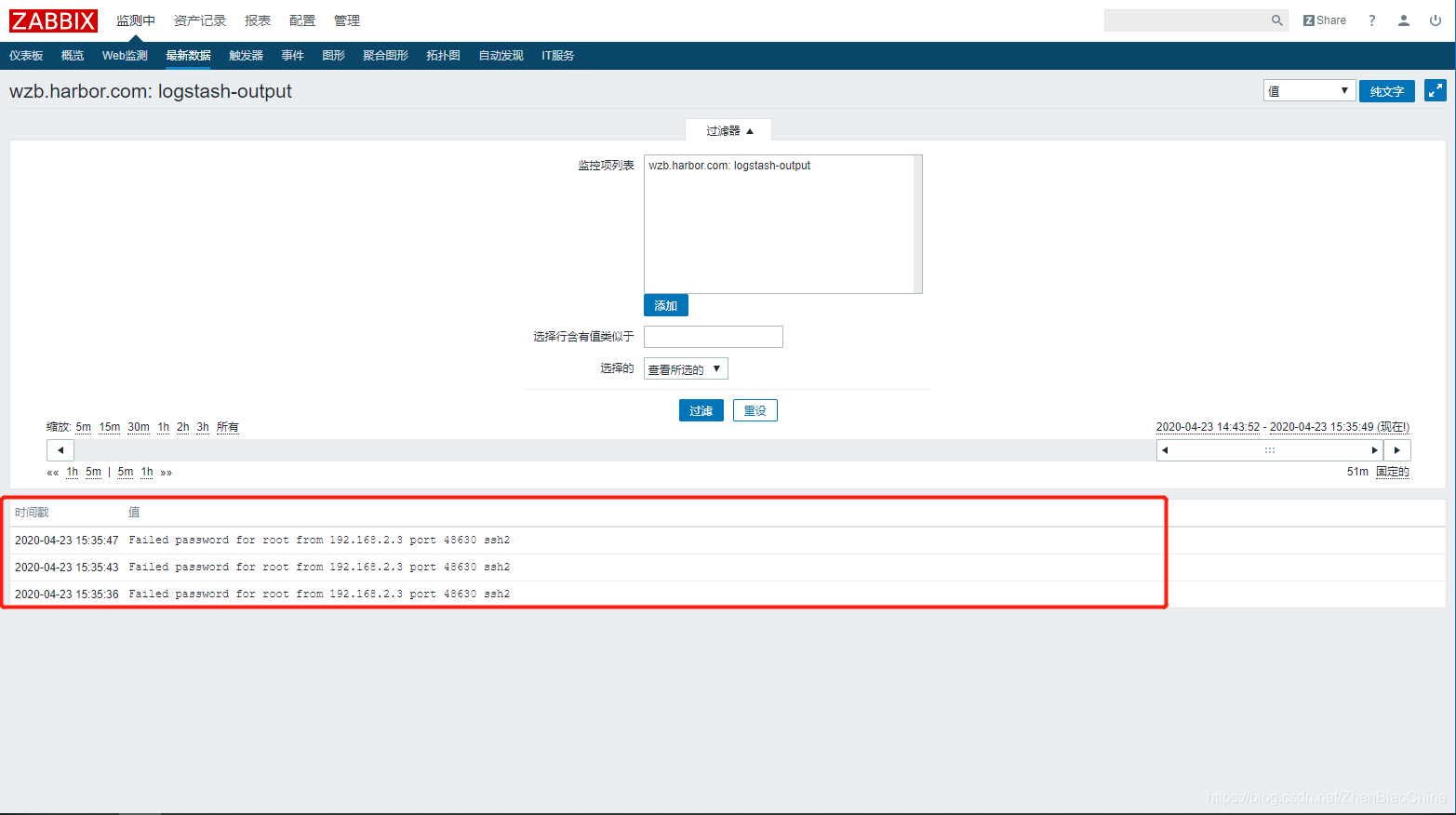Go to 仪表板 dashboard tab
The height and width of the screenshot is (815, 1456).
[26, 56]
